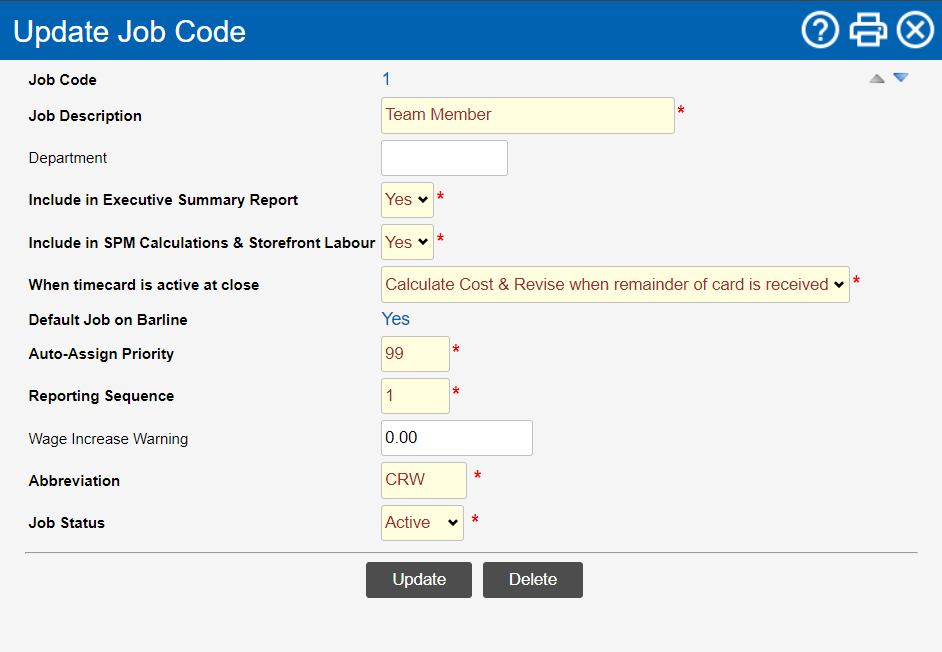The image size is (942, 652).
Task: Select the Auto-Assign Priority field
Action: coord(415,354)
